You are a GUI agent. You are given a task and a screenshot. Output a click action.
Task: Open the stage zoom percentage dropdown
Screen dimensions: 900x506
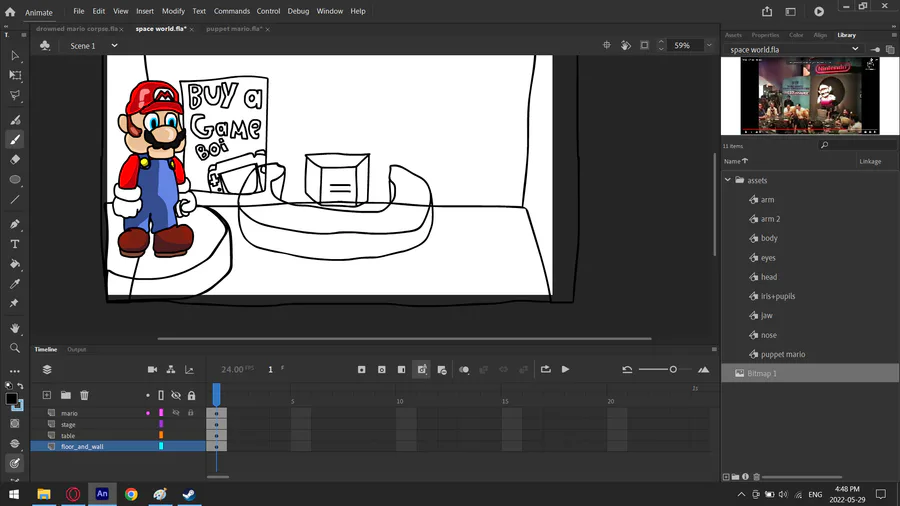709,45
